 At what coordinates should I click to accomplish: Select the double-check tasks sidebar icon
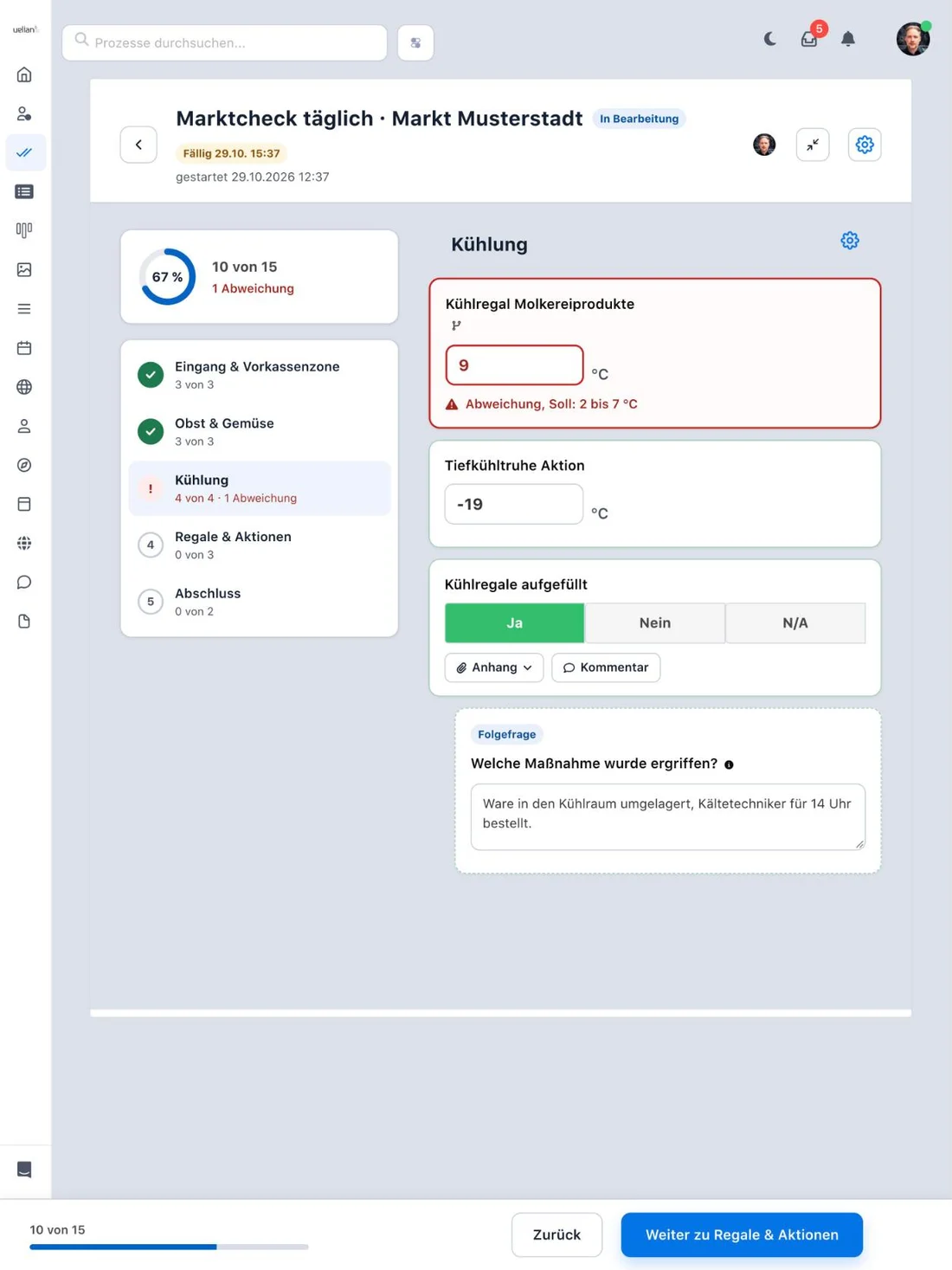pyautogui.click(x=24, y=152)
